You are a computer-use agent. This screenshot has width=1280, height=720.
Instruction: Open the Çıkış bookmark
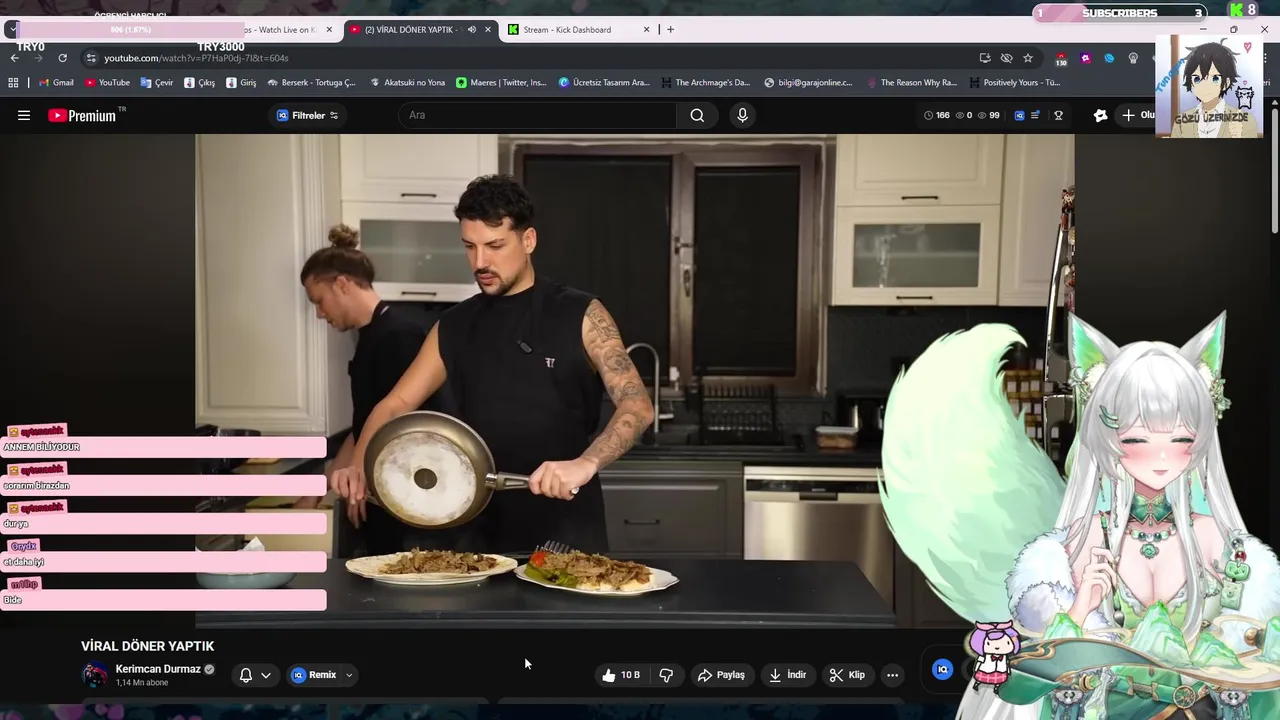tap(199, 83)
